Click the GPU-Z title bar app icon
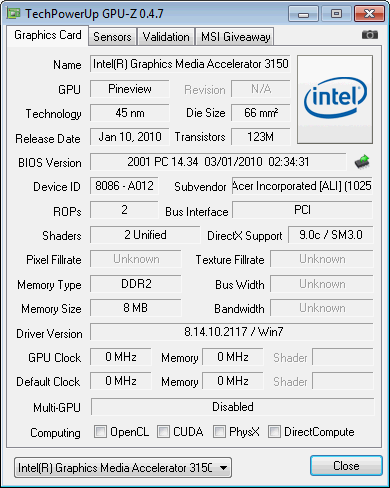 point(14,14)
